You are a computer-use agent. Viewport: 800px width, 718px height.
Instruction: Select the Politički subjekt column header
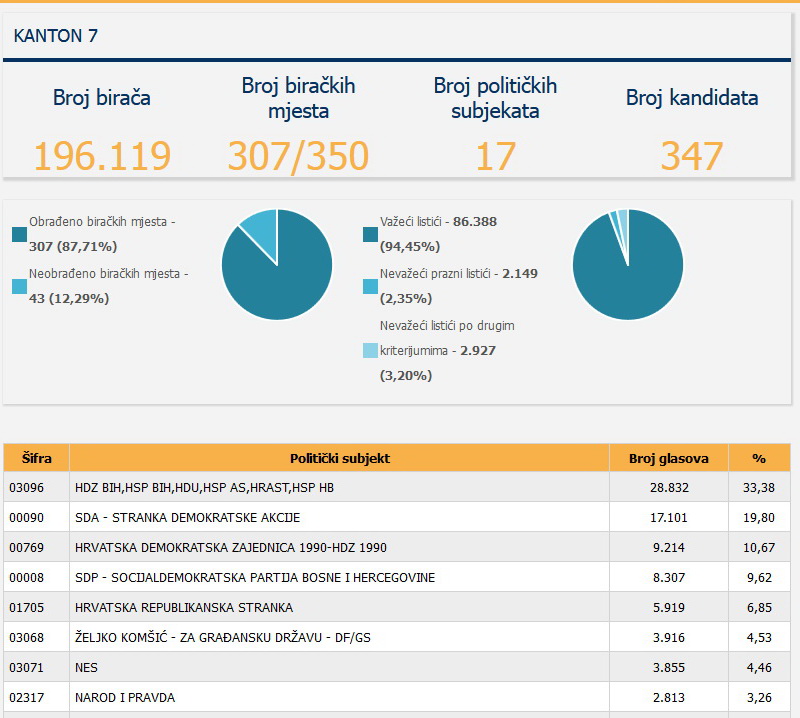(x=339, y=458)
